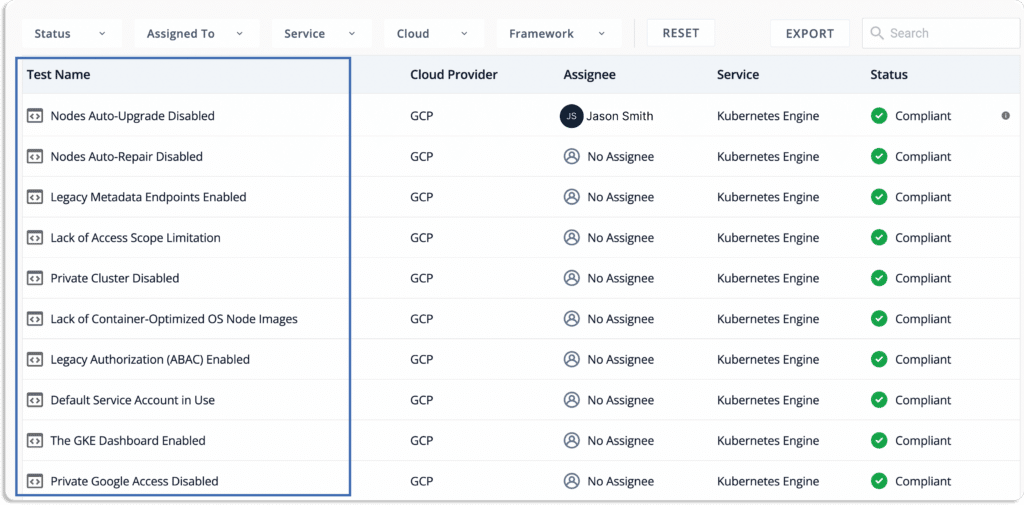Select The GKE Dashboard Enabled text
The width and height of the screenshot is (1024, 505).
click(x=128, y=440)
